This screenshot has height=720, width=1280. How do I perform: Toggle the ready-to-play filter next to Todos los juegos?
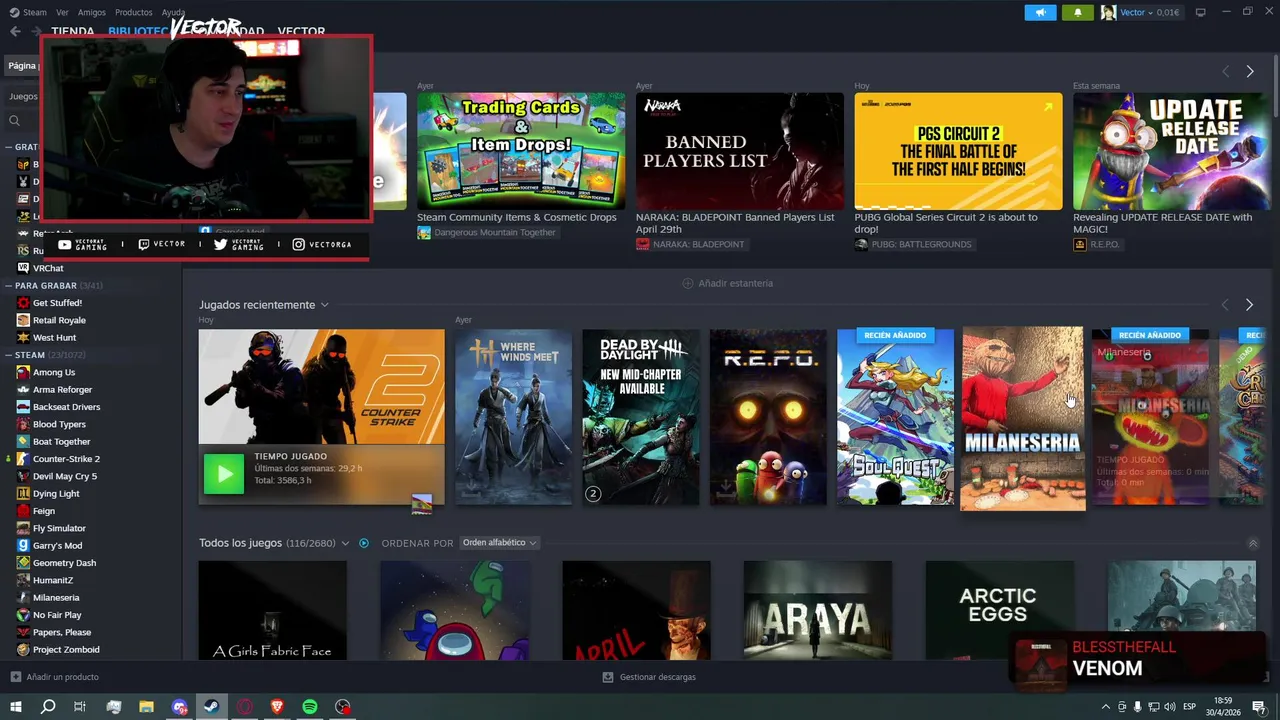click(364, 543)
